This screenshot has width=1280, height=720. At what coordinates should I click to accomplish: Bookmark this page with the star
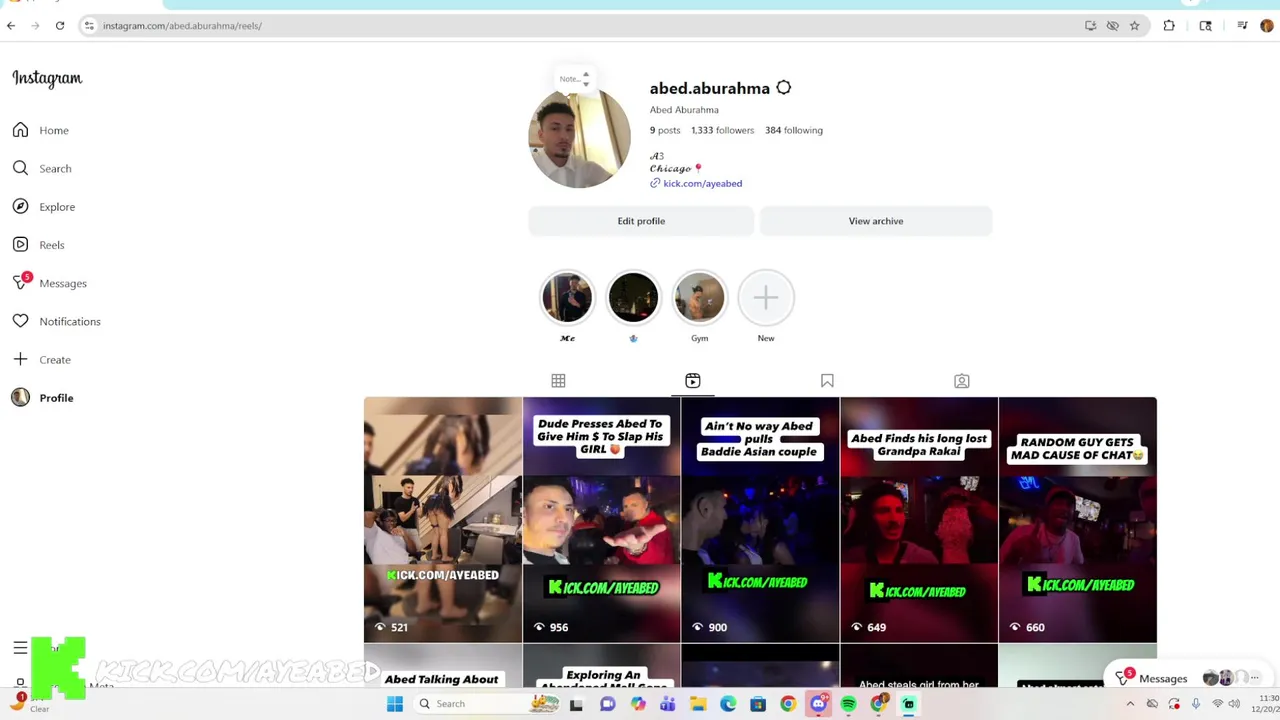(1134, 26)
